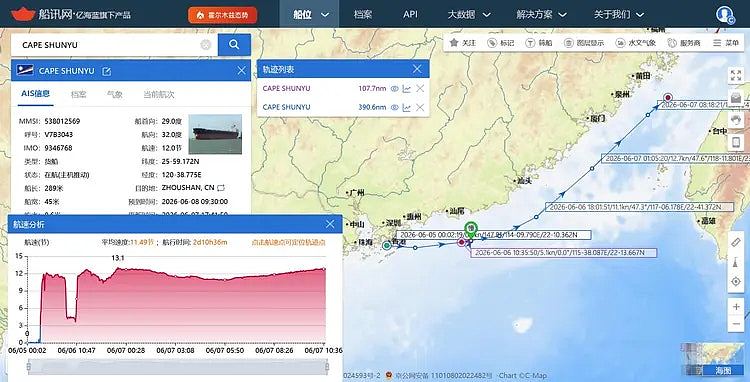
Task: Show speed chart for 107.7nm track
Action: 407,88
